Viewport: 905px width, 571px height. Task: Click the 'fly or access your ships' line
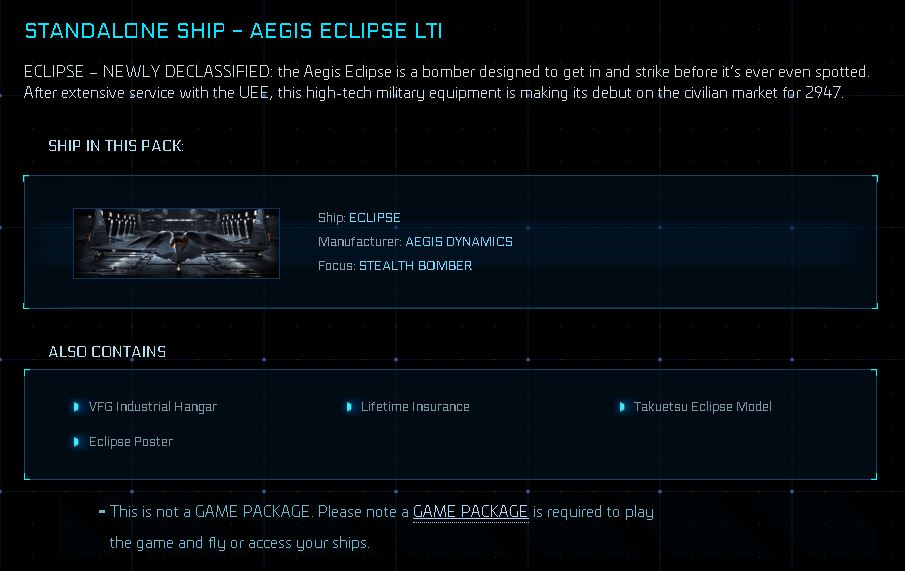239,543
